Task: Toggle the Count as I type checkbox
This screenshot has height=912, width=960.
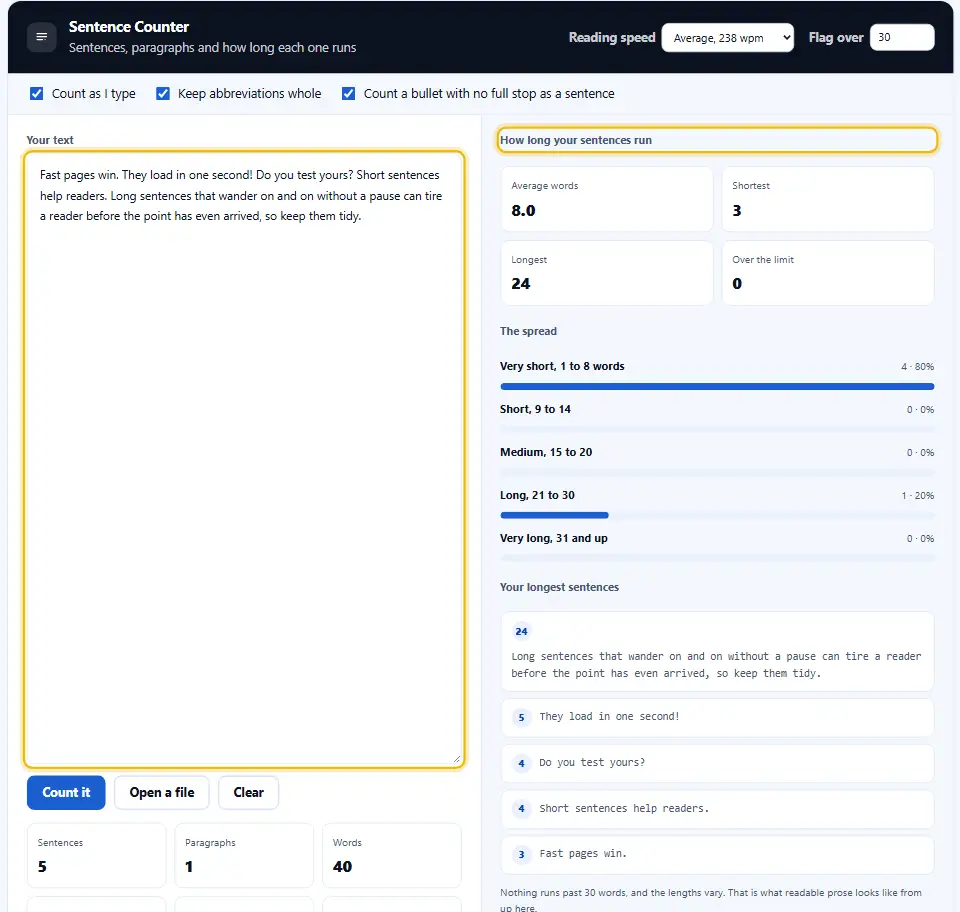Action: tap(37, 94)
